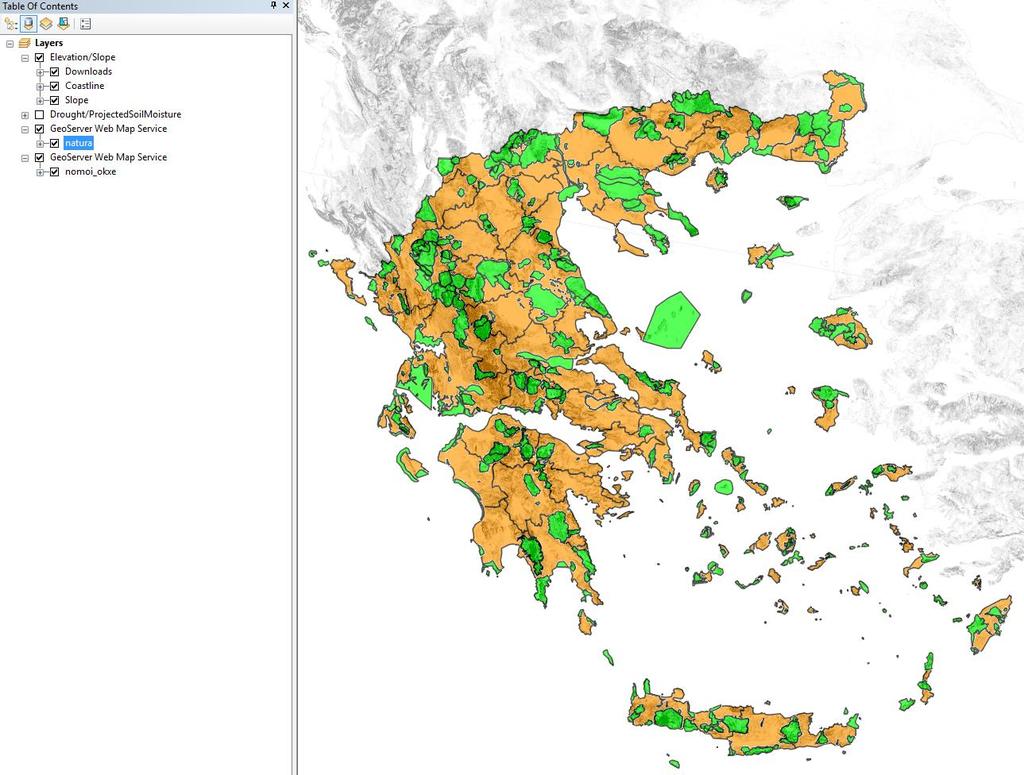Pin the Table Of Contents panel
This screenshot has width=1024, height=775.
[274, 5]
